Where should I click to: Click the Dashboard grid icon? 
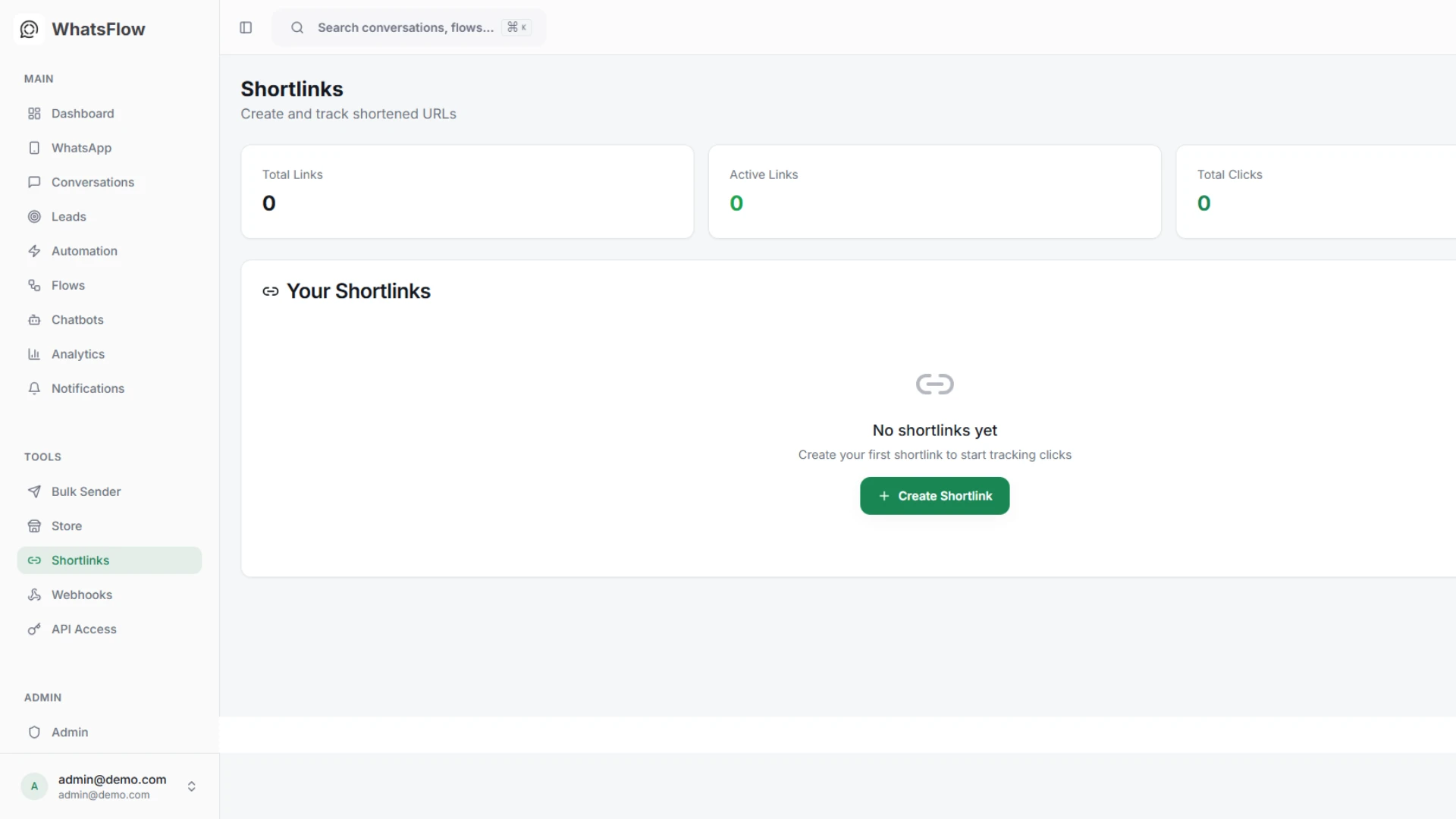[x=34, y=114]
